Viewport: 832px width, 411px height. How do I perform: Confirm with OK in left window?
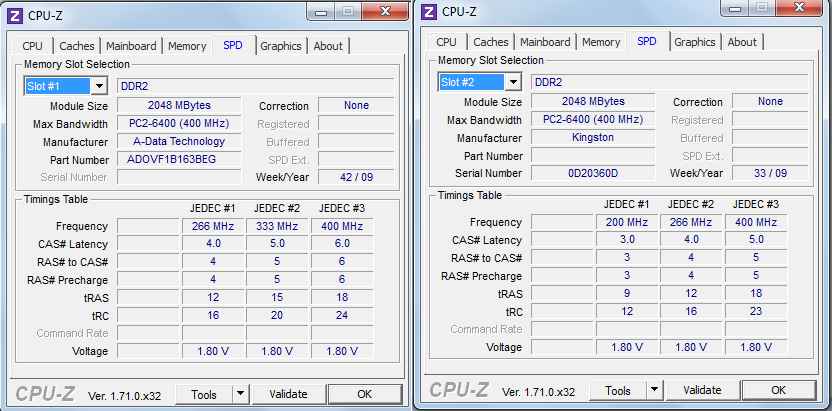pyautogui.click(x=365, y=394)
